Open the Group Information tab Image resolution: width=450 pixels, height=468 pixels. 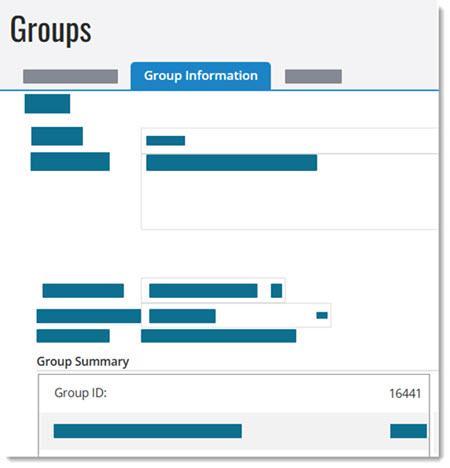click(x=201, y=76)
